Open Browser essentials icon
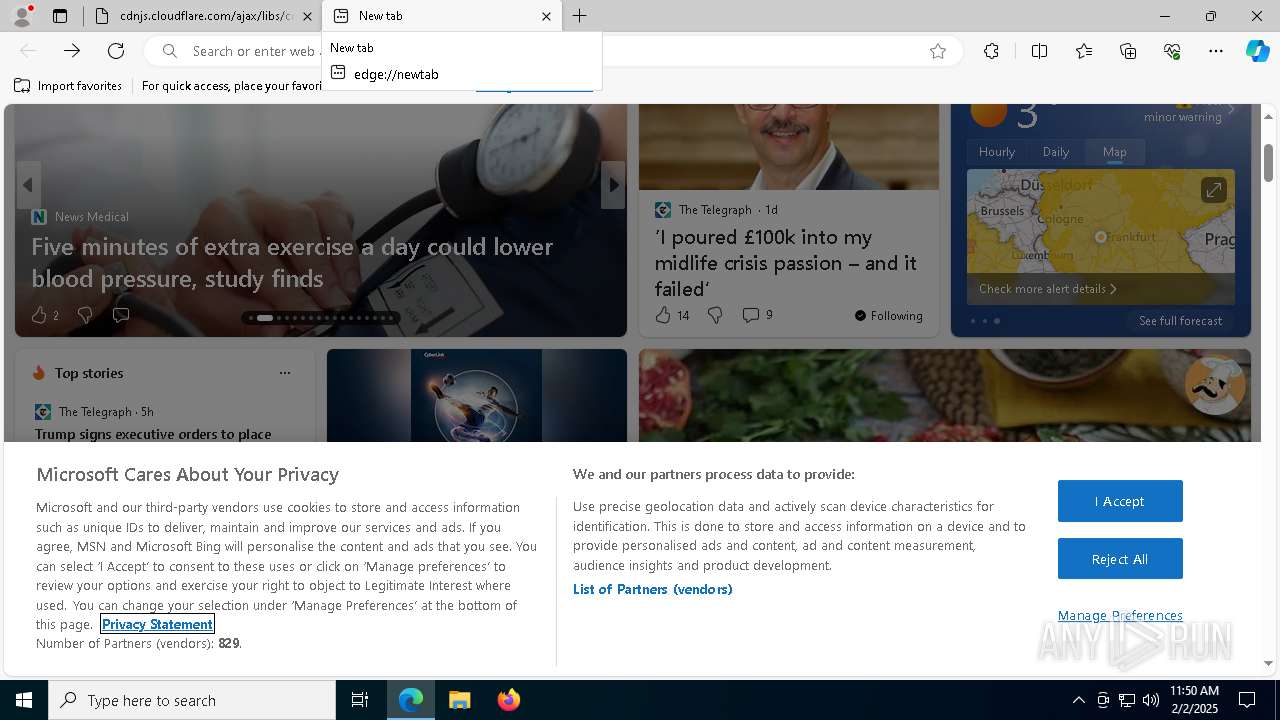 1172,51
